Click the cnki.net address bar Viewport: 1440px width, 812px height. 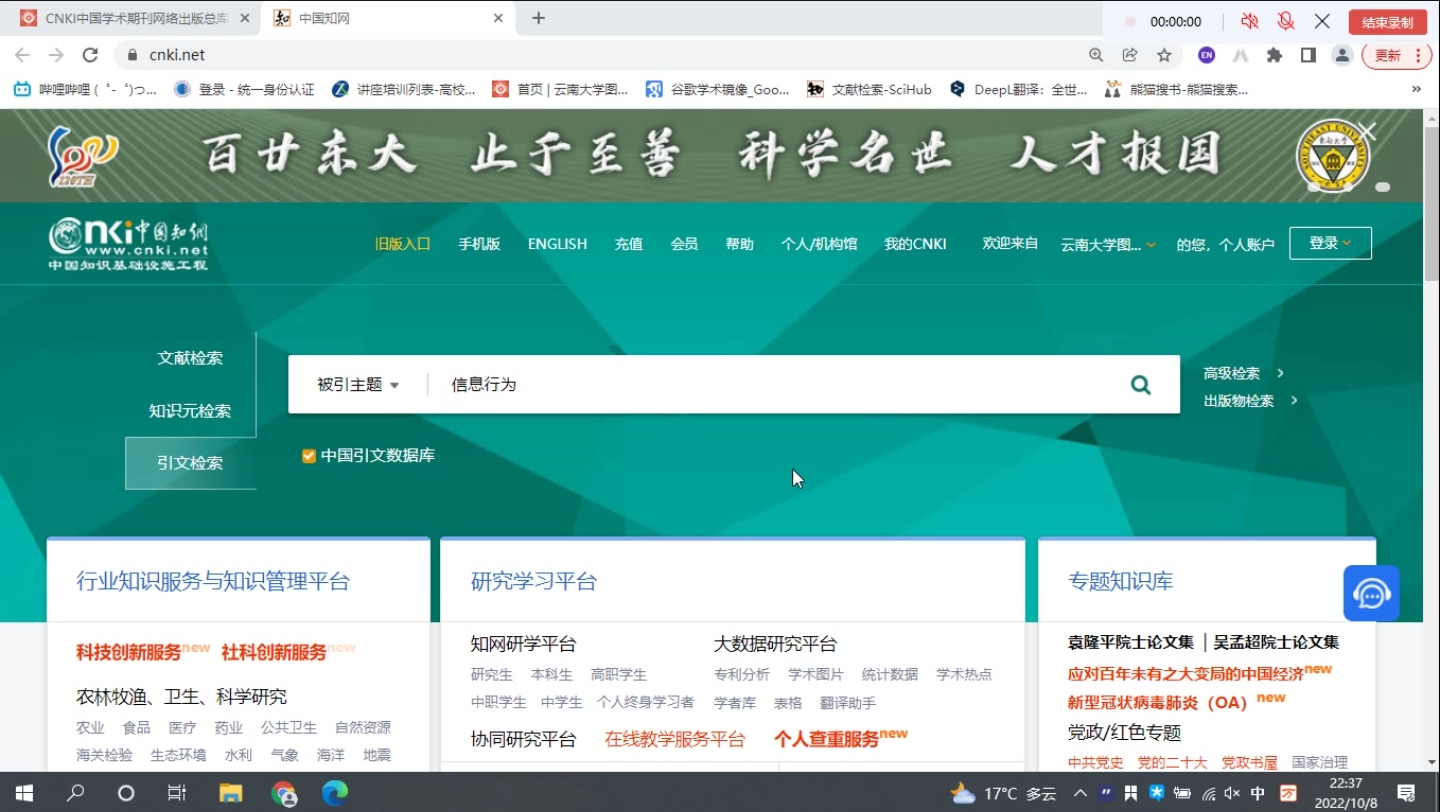[x=600, y=55]
